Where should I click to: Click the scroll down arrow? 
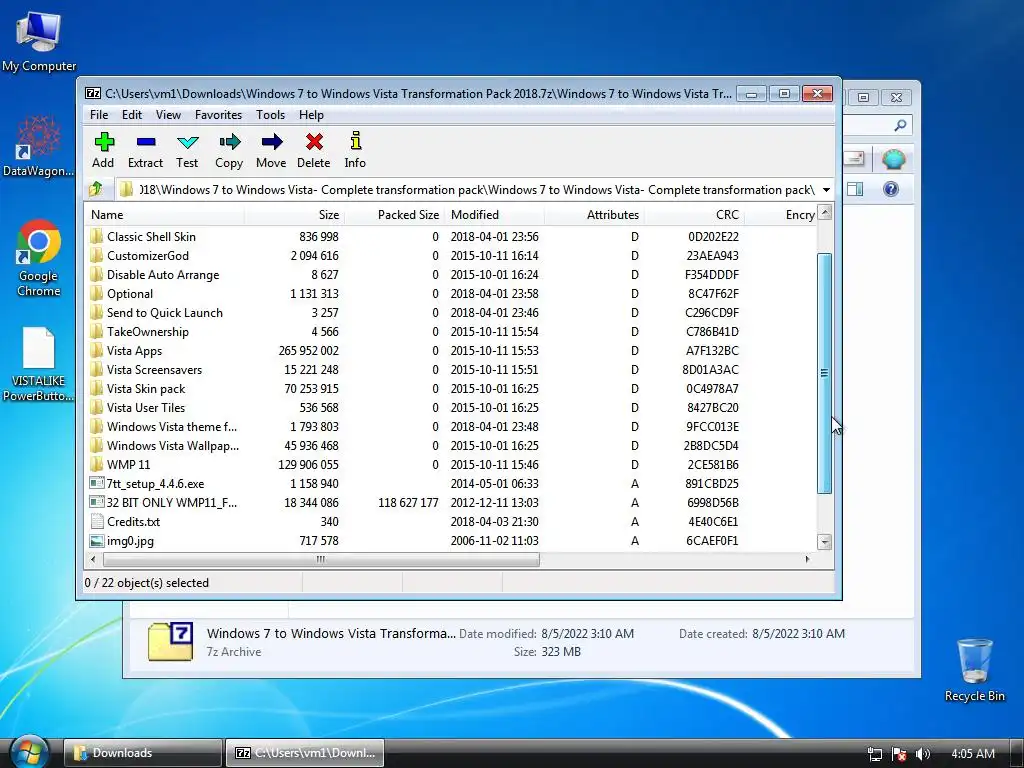tap(825, 542)
